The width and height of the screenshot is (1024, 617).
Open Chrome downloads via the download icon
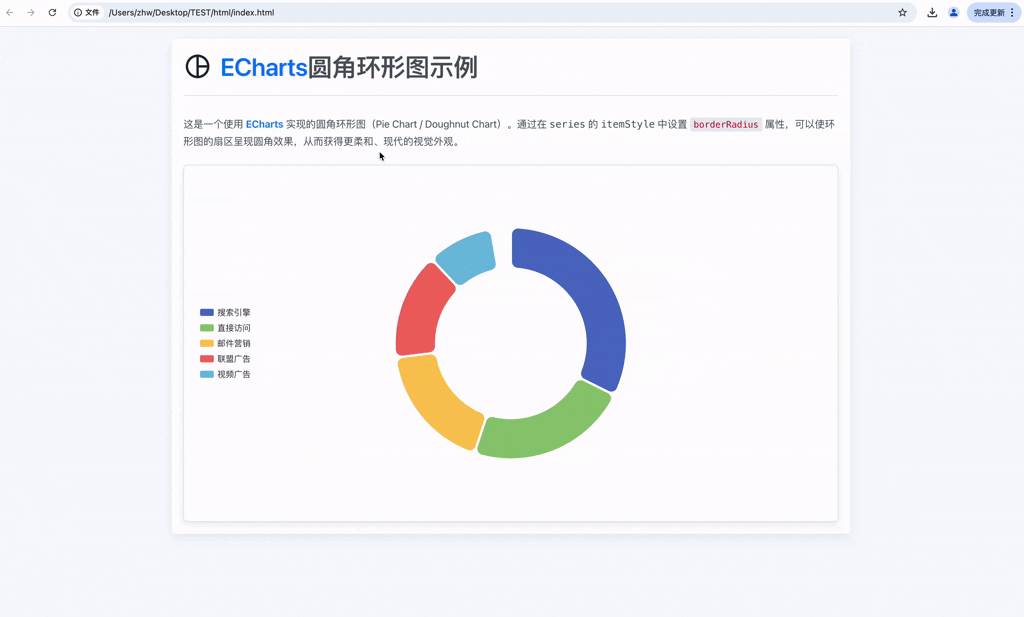click(x=931, y=12)
